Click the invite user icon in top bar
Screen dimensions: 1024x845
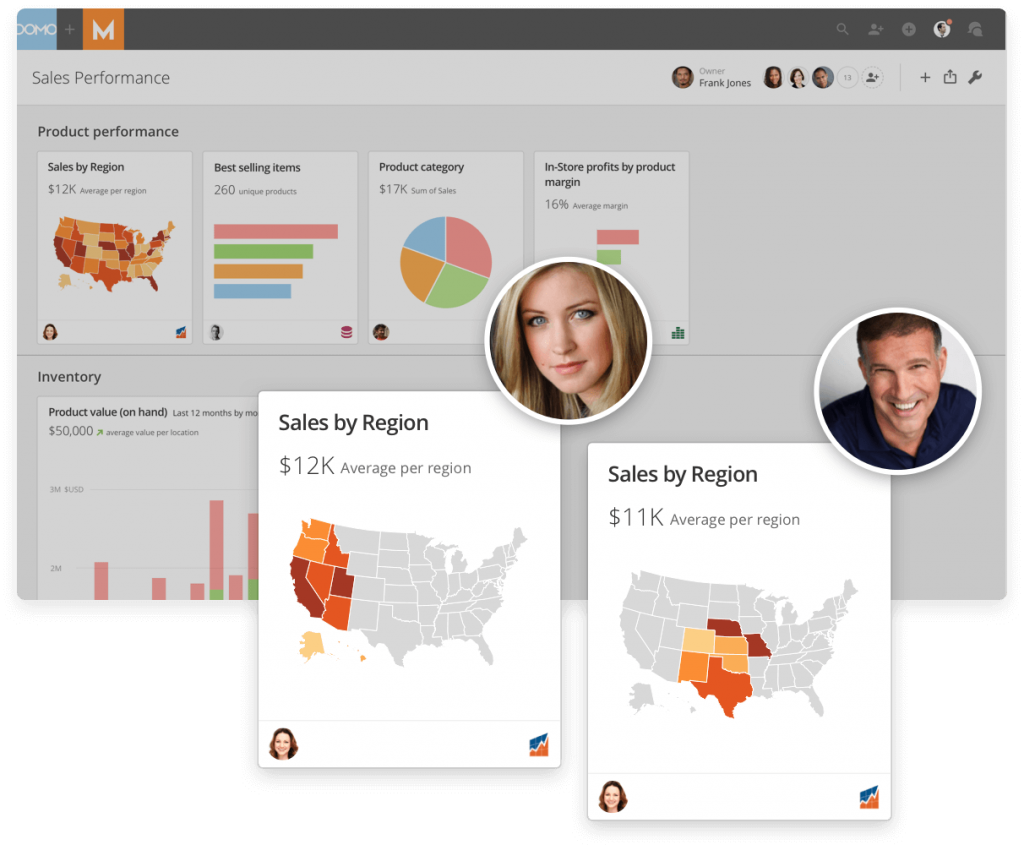(x=875, y=30)
